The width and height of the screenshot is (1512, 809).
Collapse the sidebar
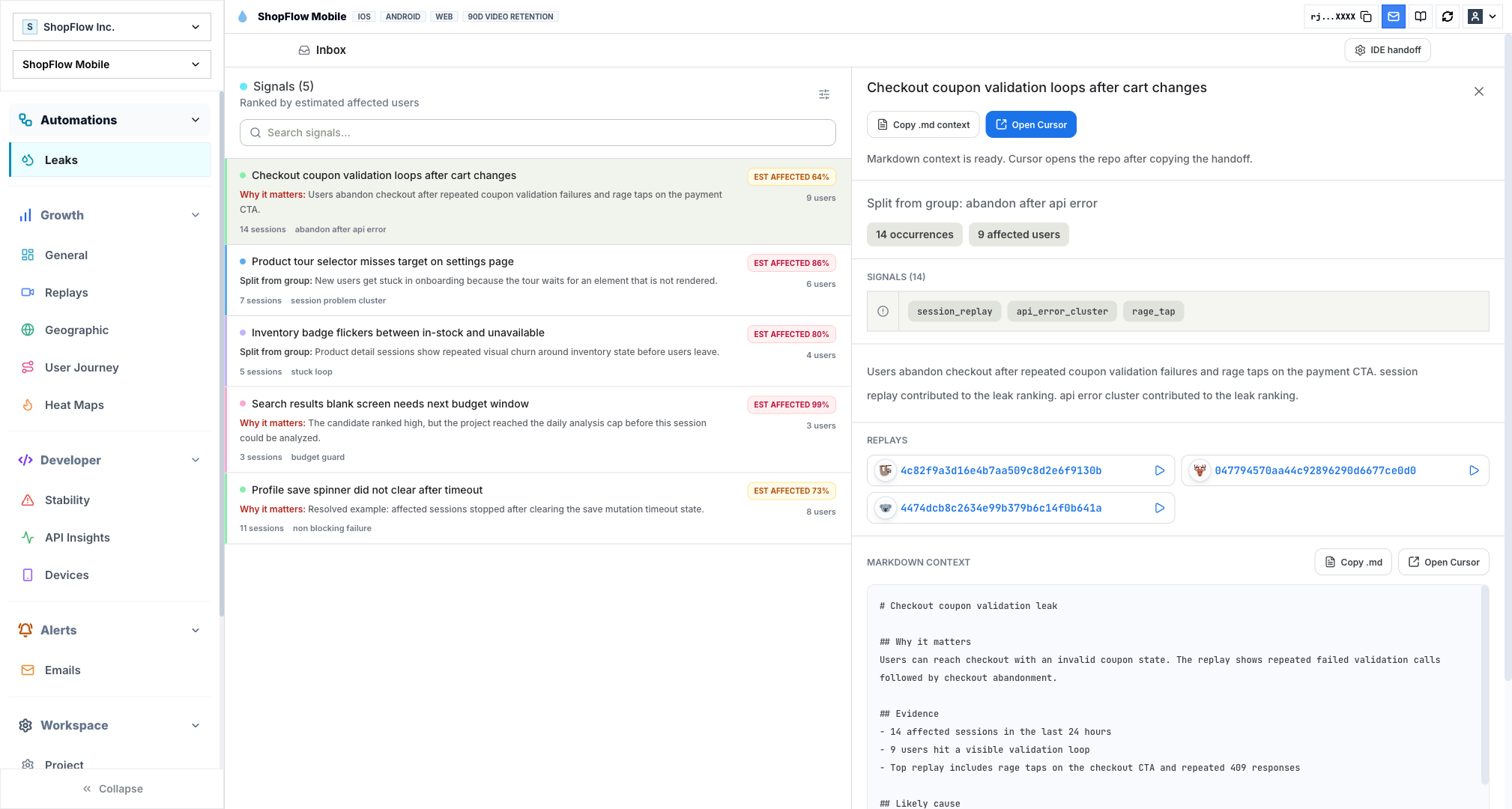[x=112, y=789]
